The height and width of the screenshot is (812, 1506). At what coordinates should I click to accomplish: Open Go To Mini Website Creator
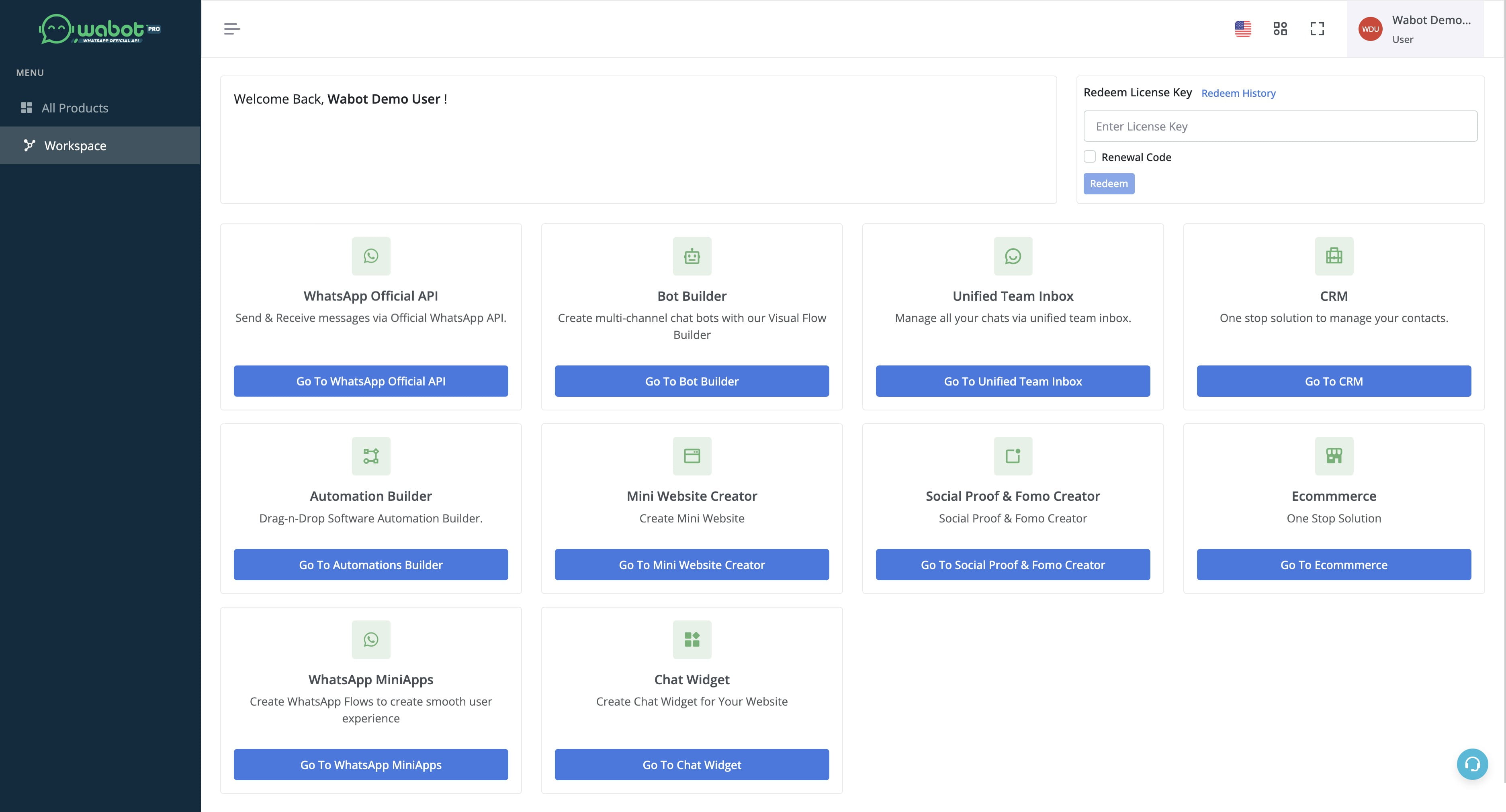tap(692, 564)
